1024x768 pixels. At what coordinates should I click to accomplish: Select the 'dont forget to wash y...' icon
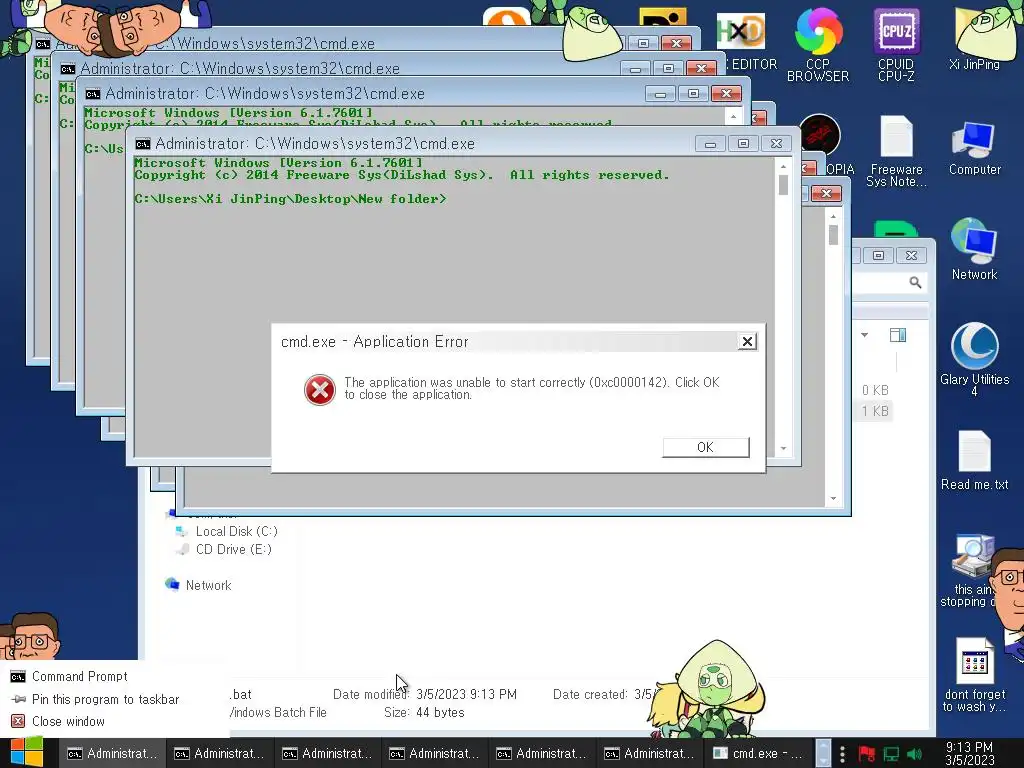pyautogui.click(x=974, y=675)
